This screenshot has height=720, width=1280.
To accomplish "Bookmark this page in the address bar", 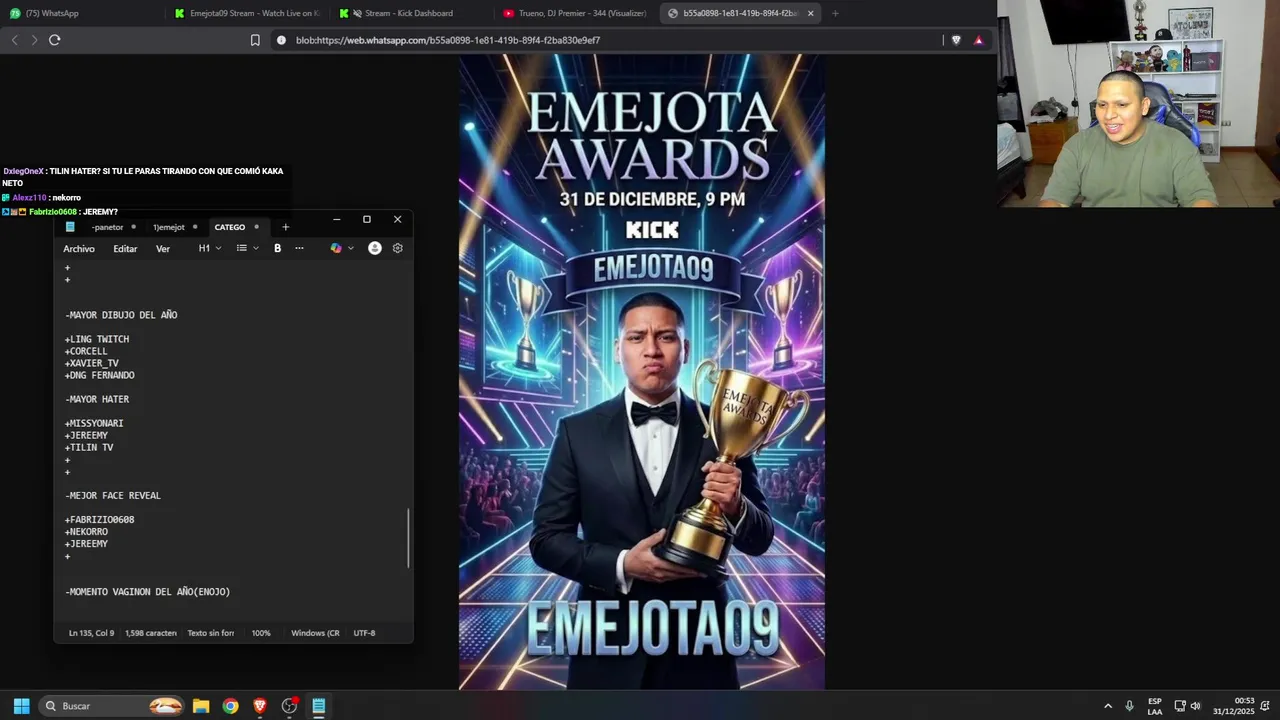I will (x=255, y=40).
